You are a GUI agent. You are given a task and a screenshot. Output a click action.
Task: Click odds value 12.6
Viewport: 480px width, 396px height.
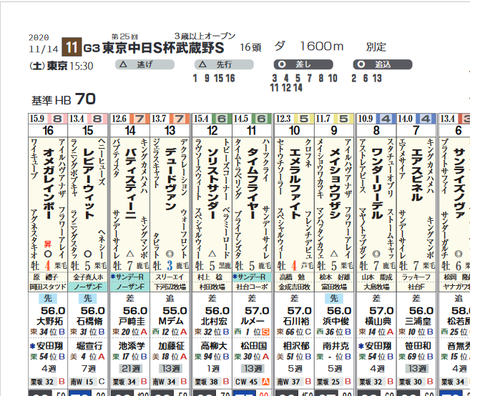(x=119, y=119)
